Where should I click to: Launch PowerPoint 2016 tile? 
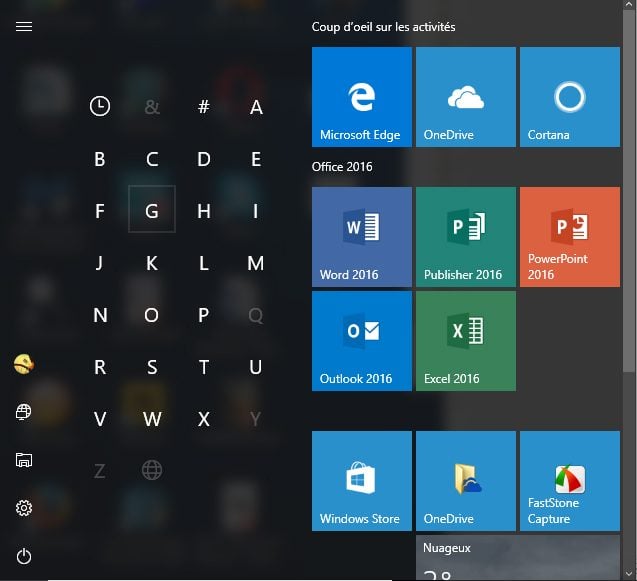(570, 237)
